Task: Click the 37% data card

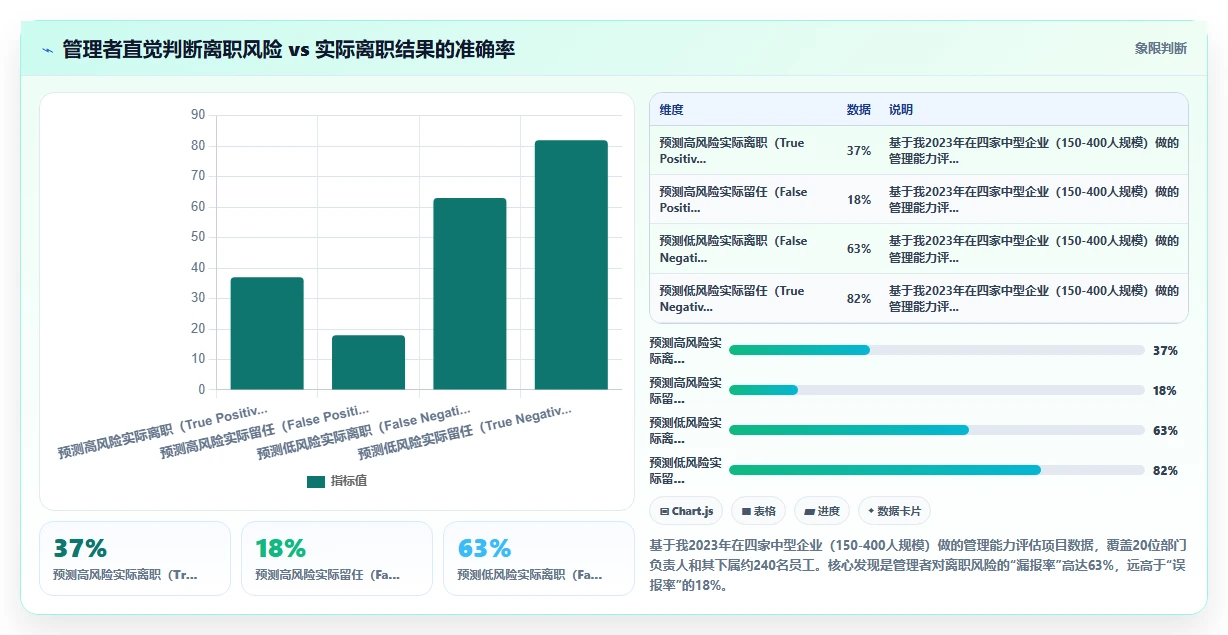Action: (x=135, y=558)
